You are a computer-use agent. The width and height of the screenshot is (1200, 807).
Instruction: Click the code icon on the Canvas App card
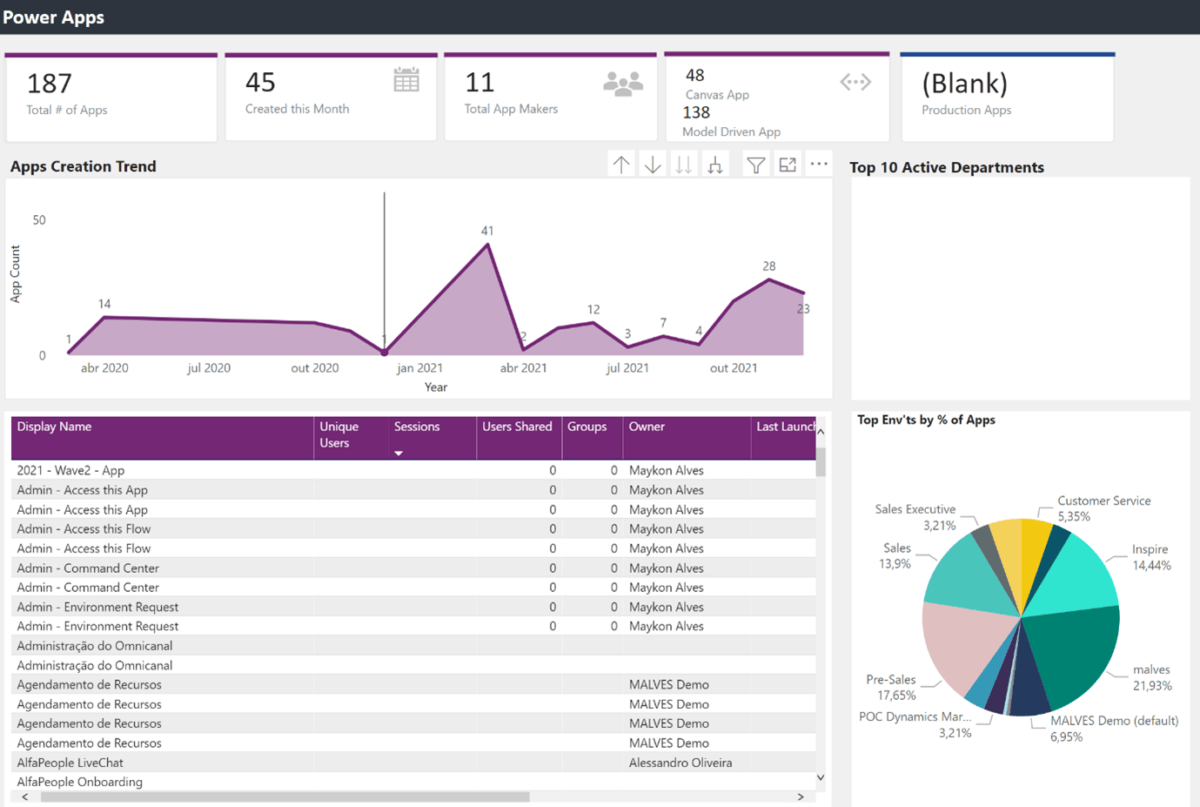click(855, 82)
